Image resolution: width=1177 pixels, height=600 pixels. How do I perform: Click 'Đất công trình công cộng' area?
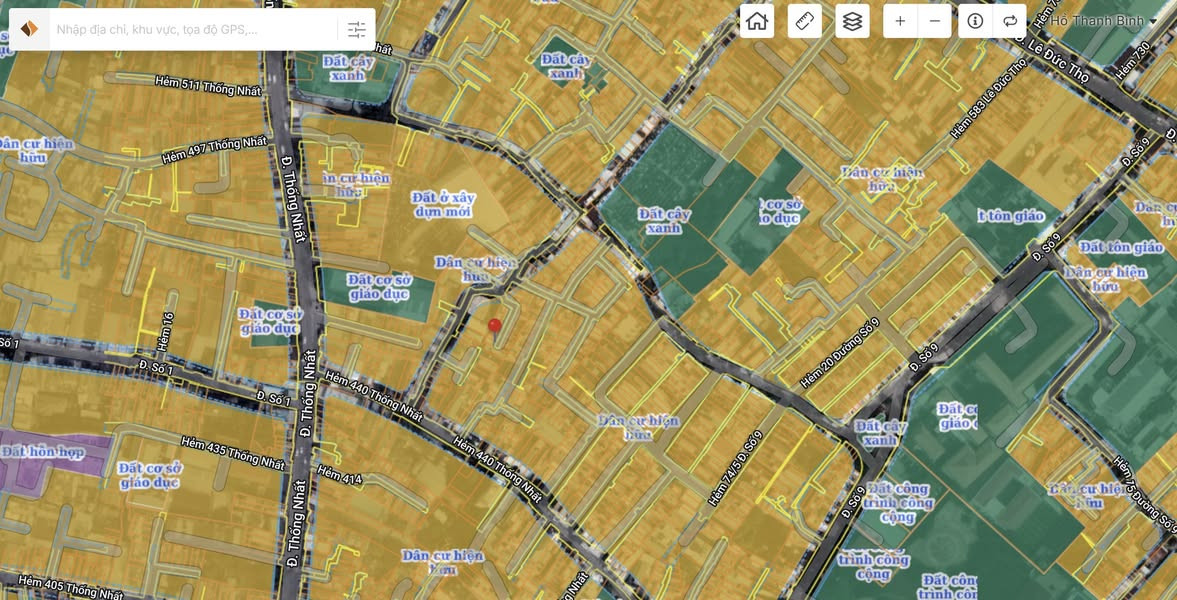tap(898, 502)
